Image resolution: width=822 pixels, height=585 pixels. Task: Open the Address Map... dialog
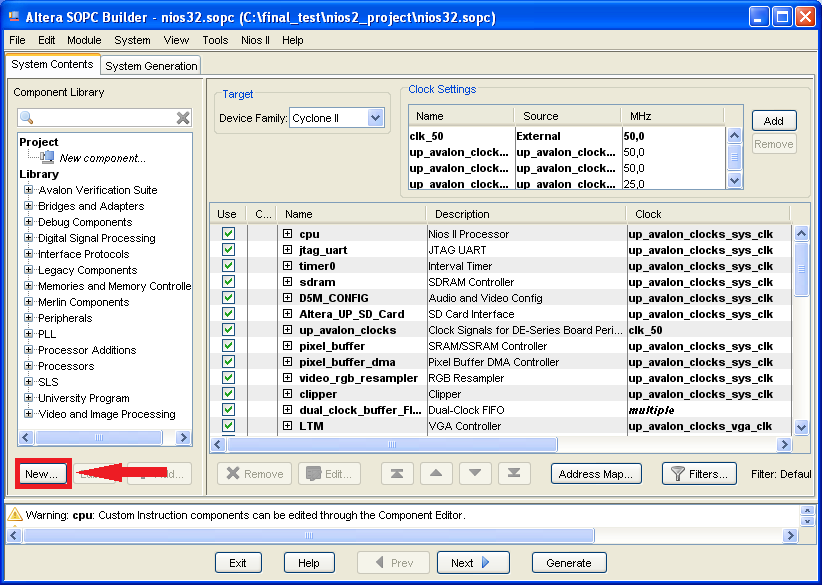click(x=596, y=474)
